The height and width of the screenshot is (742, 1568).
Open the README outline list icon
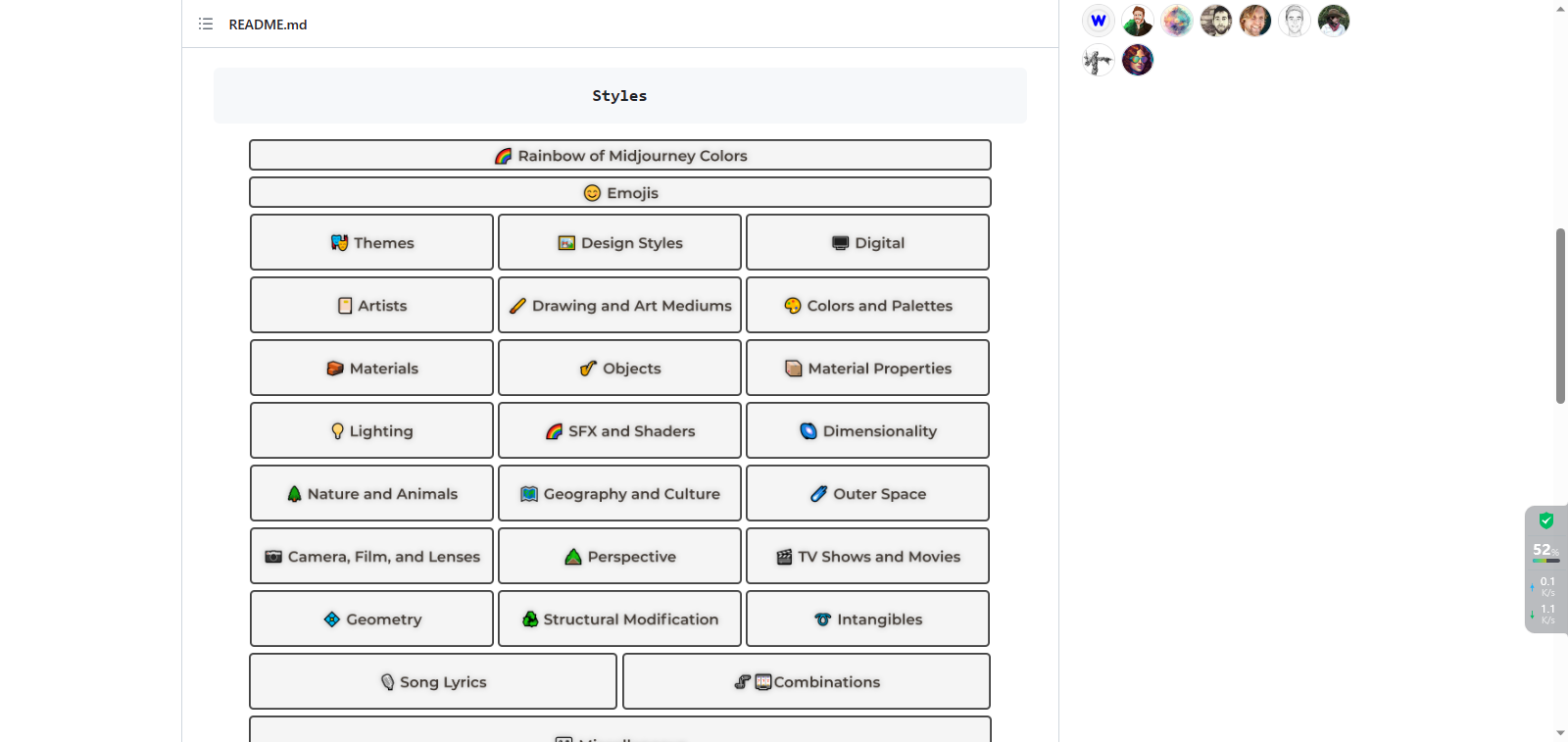click(206, 24)
